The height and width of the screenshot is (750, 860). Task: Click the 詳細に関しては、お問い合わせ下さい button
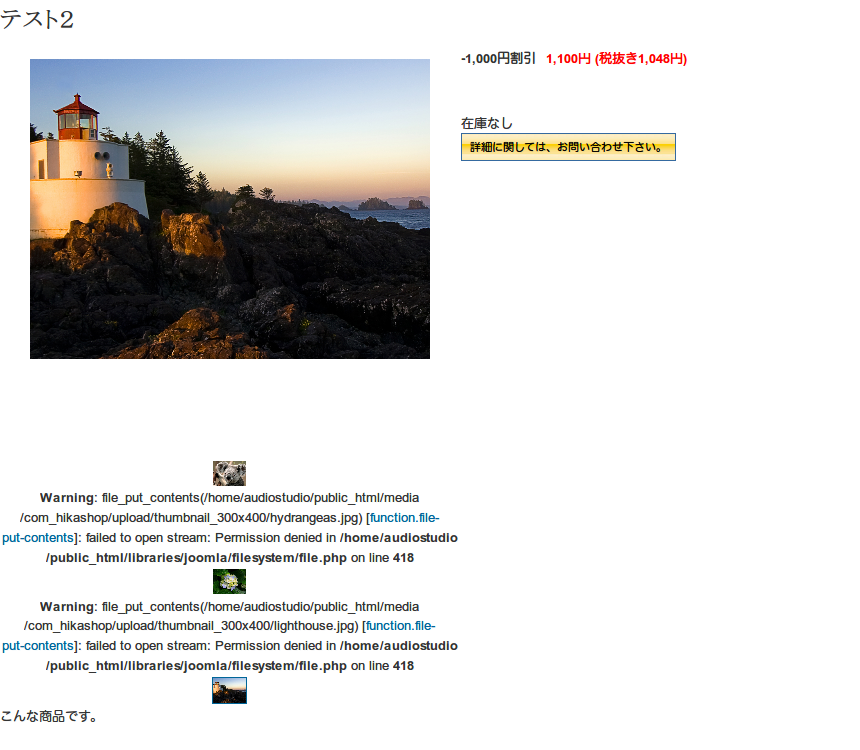tap(568, 147)
